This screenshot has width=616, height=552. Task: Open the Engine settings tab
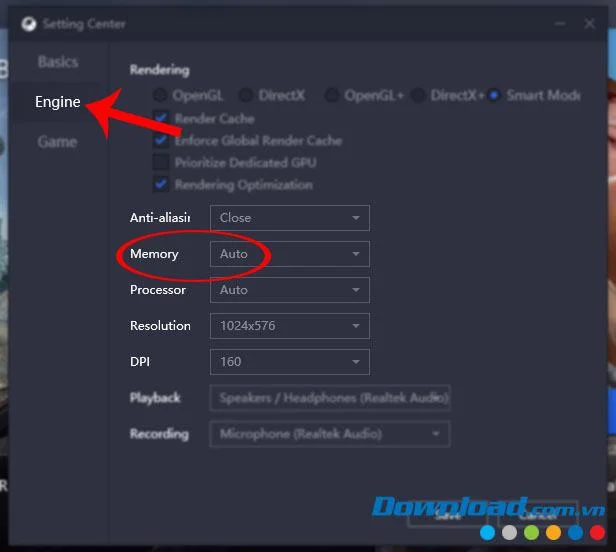pyautogui.click(x=58, y=102)
